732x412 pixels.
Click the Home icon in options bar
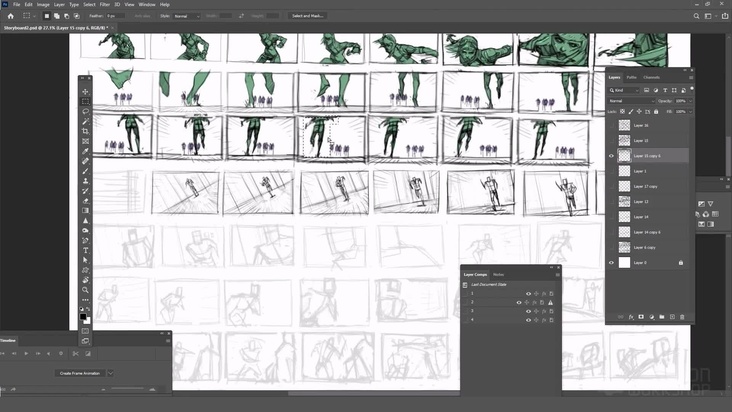point(11,16)
